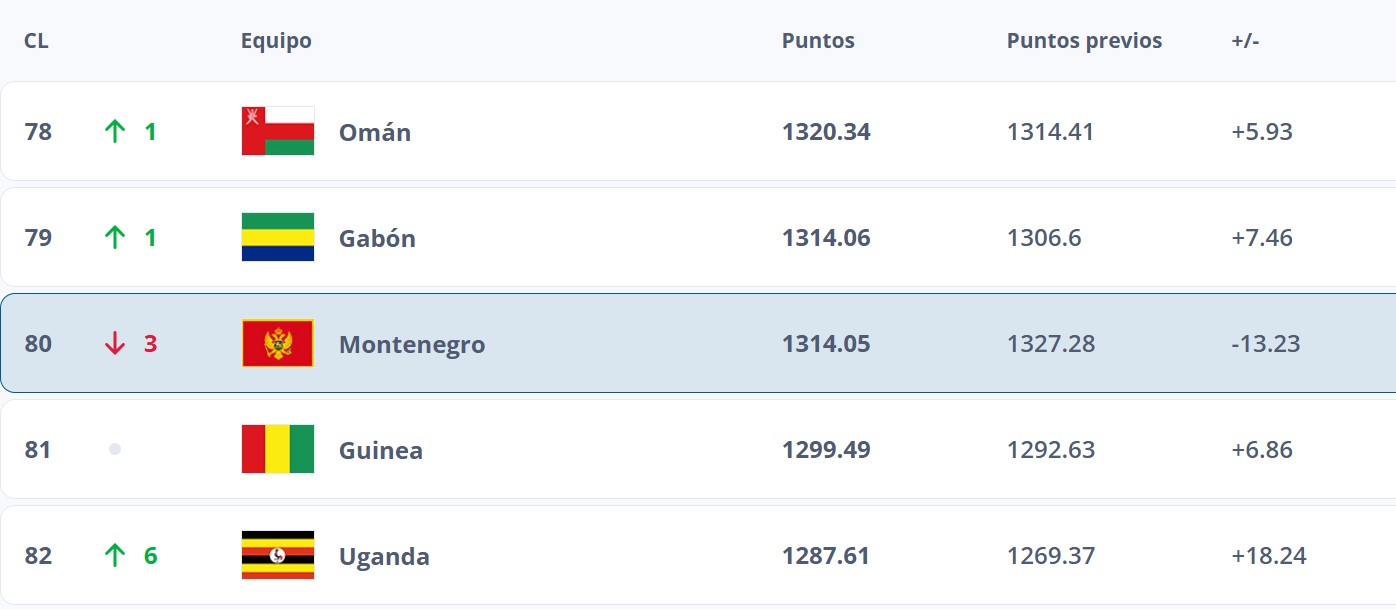Viewport: 1396px width, 609px height.
Task: Open the Gabón team link
Action: [377, 238]
